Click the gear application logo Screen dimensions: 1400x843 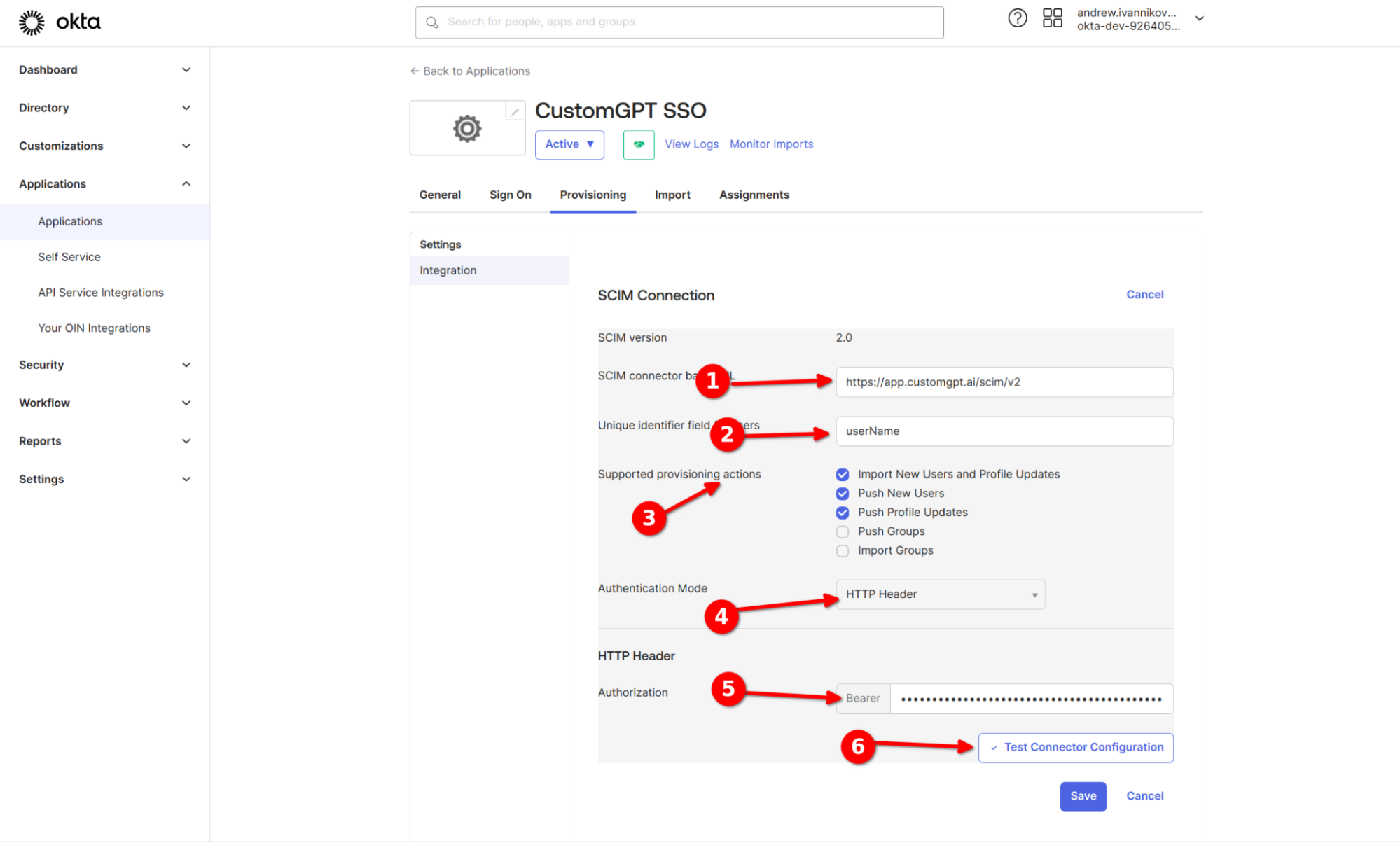tap(467, 128)
